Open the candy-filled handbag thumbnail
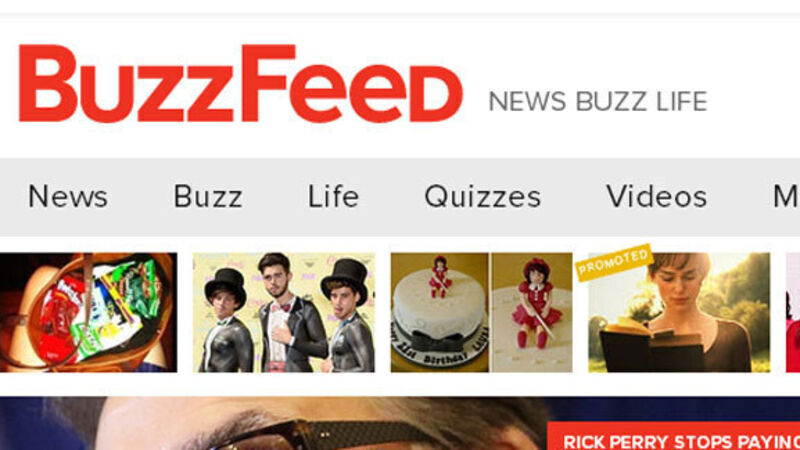Viewport: 800px width, 450px height. pyautogui.click(x=88, y=312)
